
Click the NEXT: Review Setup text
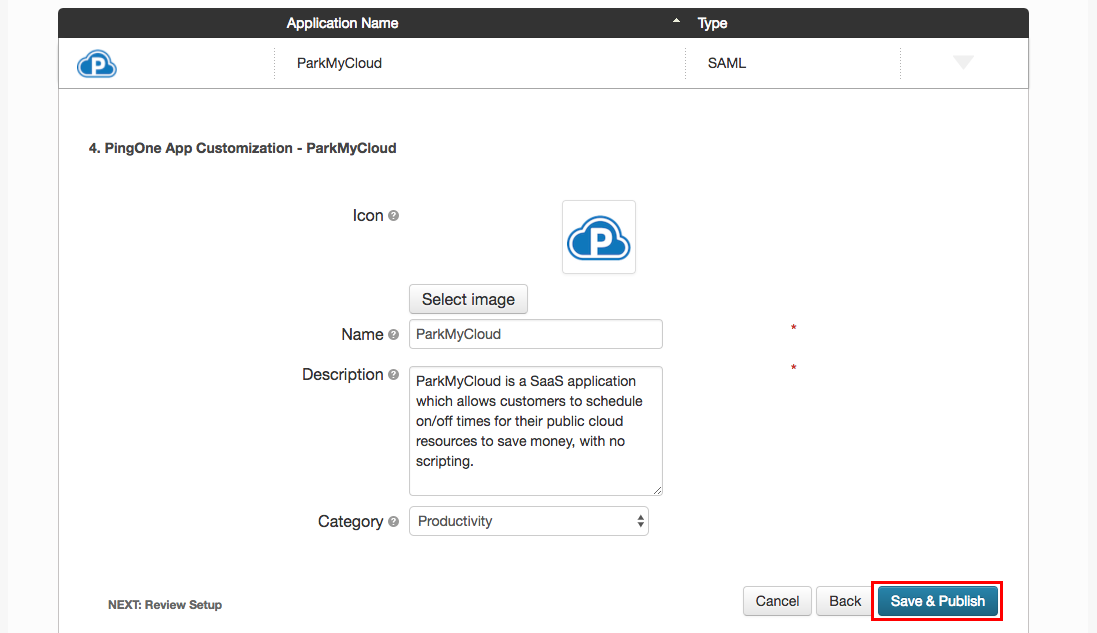pos(165,605)
